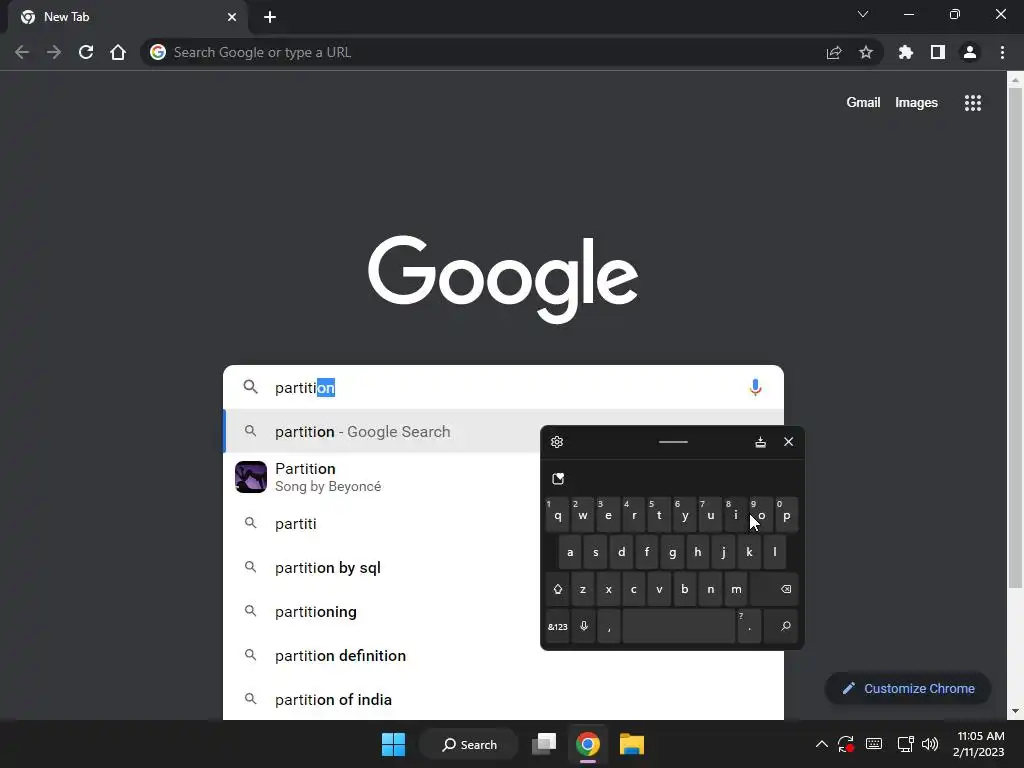Screen dimensions: 1024x768
Task: Click the network display tray icon
Action: point(905,744)
